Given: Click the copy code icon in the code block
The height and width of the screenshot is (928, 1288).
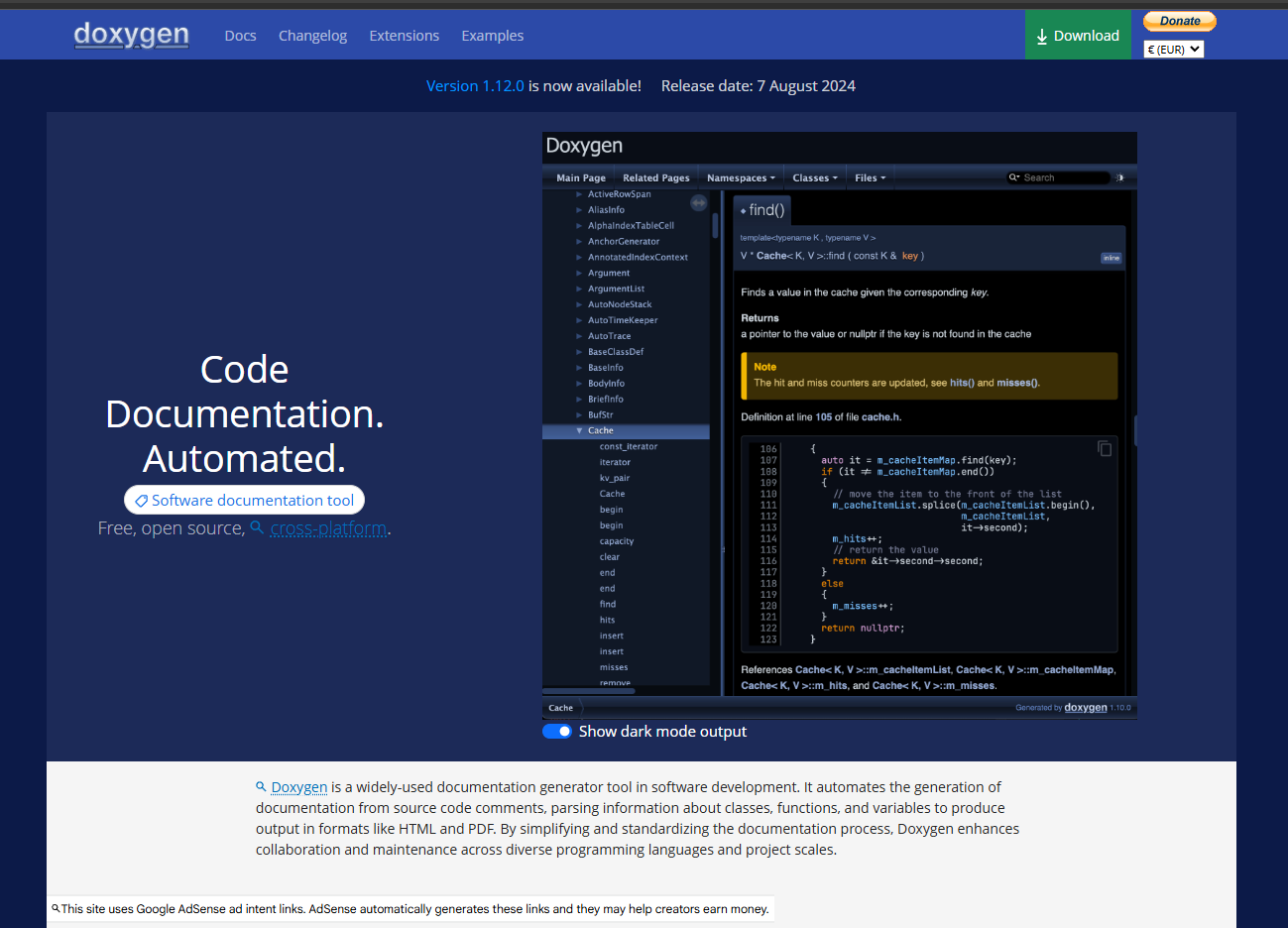Looking at the screenshot, I should 1105,449.
